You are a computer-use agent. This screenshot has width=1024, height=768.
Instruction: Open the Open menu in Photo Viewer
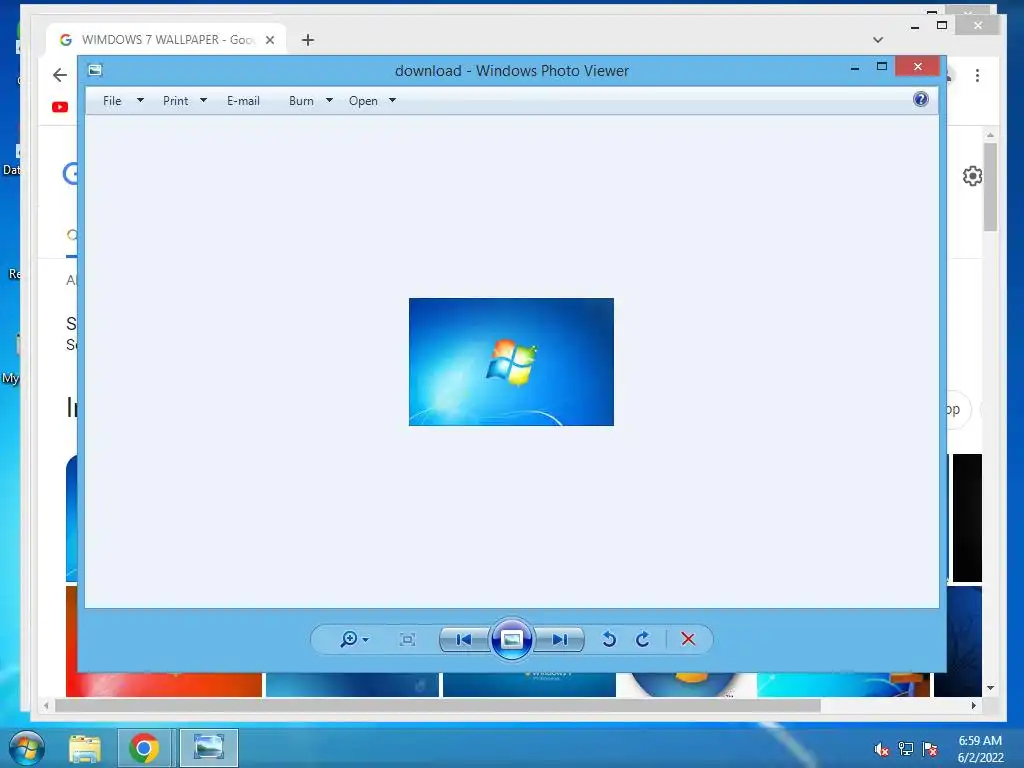click(363, 101)
